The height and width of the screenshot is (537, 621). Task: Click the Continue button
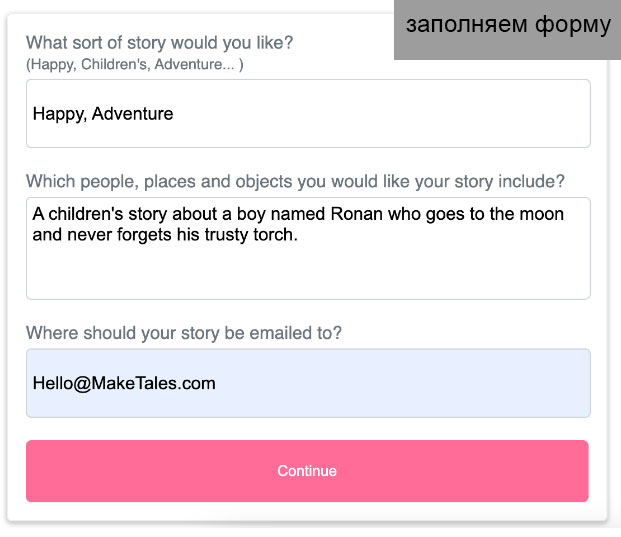coord(307,471)
